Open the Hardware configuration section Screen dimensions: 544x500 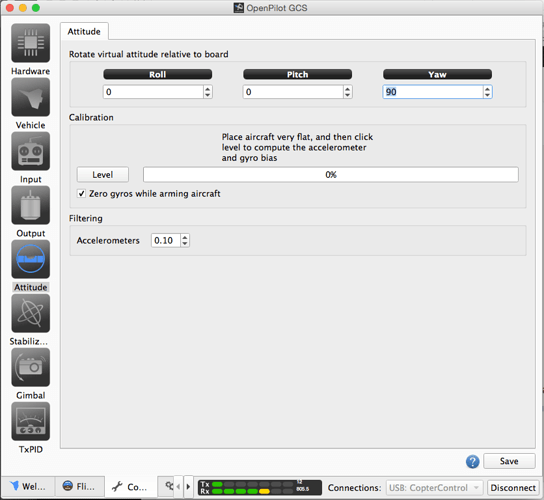coord(31,43)
